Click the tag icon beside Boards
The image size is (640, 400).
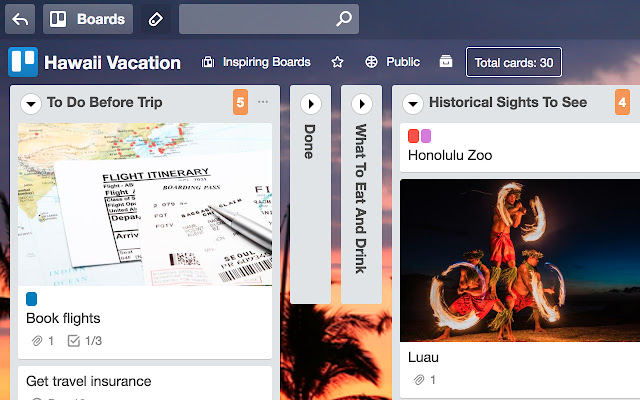[x=154, y=18]
